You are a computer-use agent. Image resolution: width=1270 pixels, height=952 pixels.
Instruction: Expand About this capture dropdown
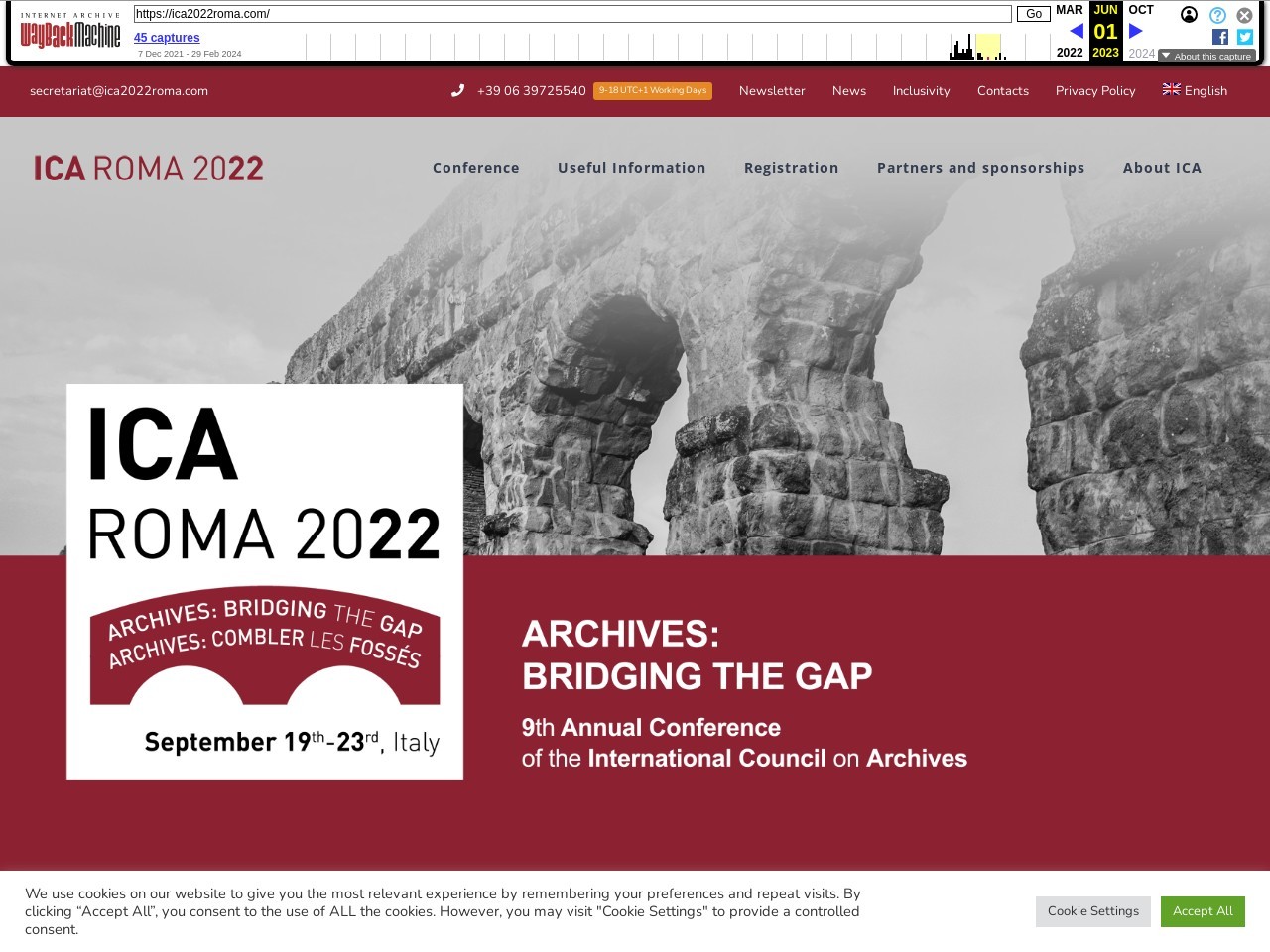pos(1206,56)
